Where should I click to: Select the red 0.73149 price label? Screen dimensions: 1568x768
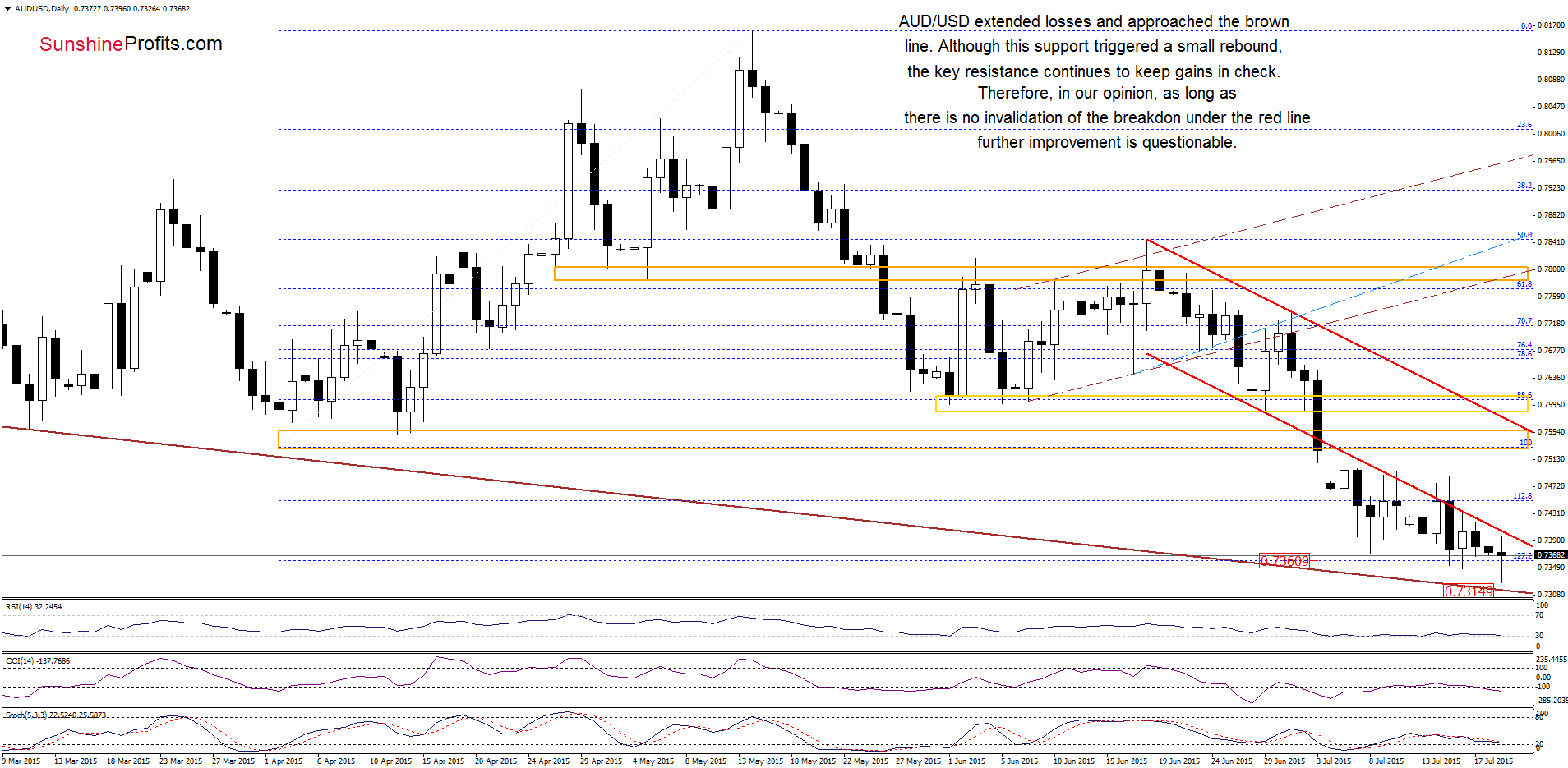click(x=1469, y=591)
